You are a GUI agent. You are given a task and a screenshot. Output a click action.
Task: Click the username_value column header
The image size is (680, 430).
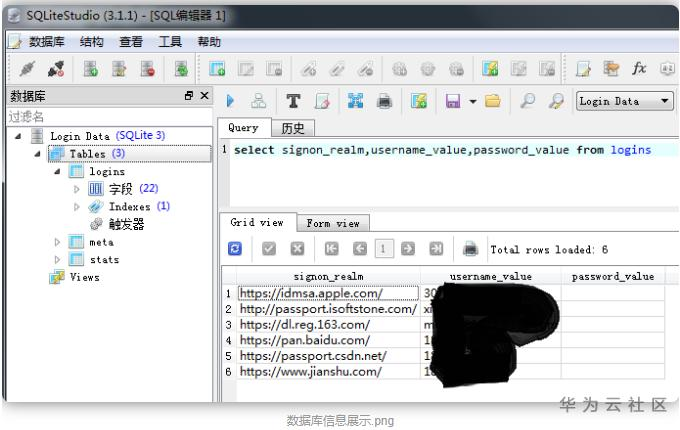click(x=490, y=277)
